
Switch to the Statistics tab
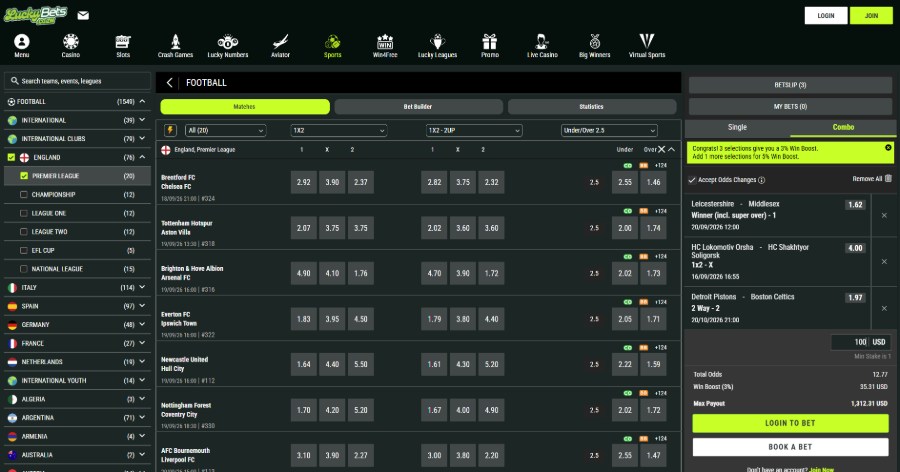pyautogui.click(x=592, y=107)
